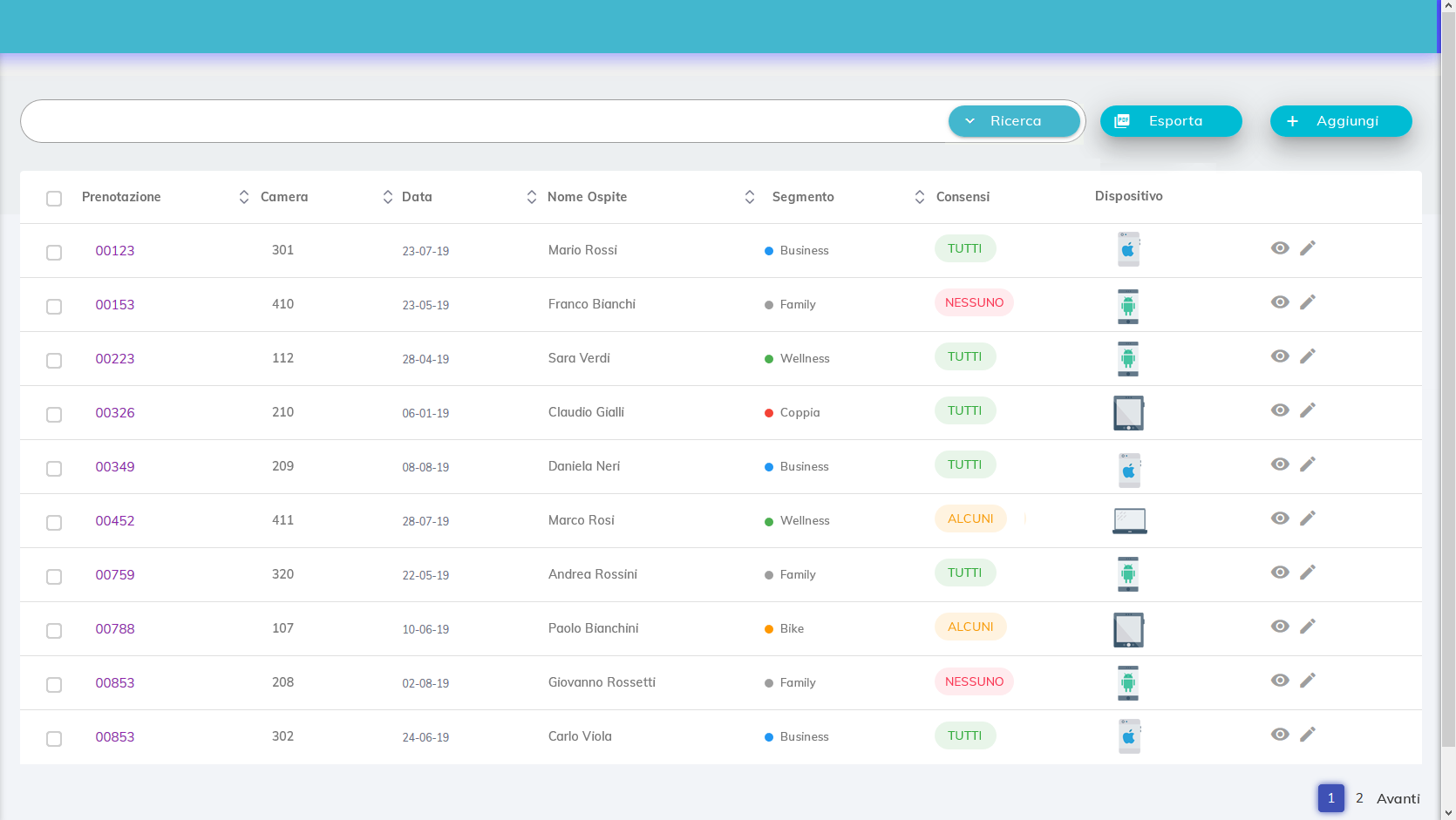Sort by Prenotazione column arrows
Viewport: 1456px width, 820px height.
tap(244, 198)
